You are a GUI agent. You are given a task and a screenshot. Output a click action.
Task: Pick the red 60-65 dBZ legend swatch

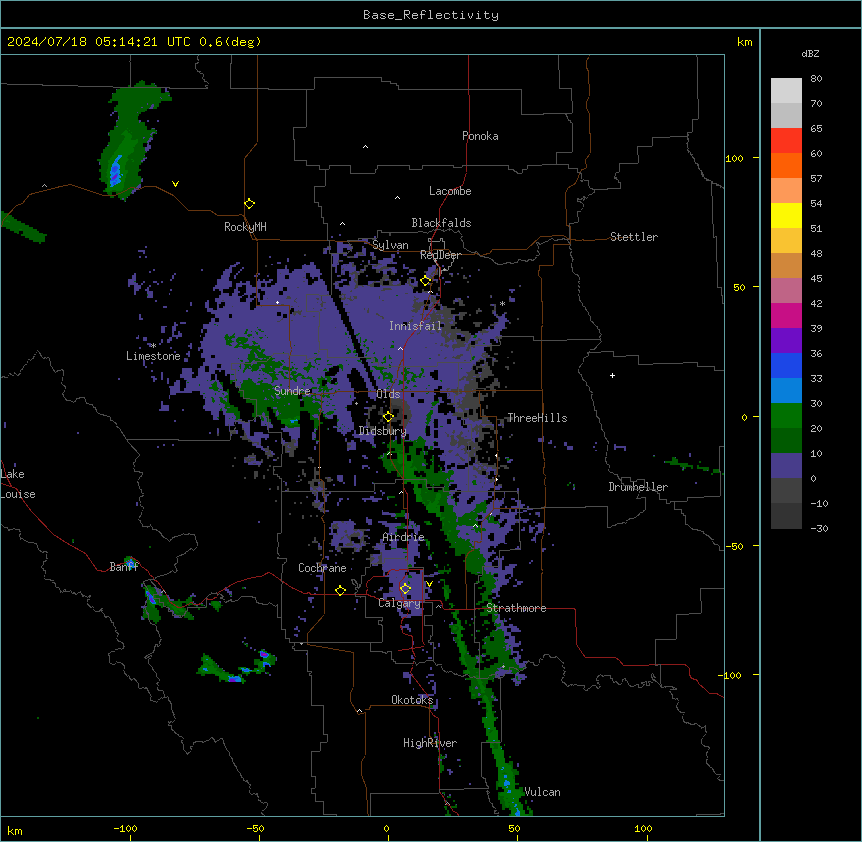tap(786, 141)
